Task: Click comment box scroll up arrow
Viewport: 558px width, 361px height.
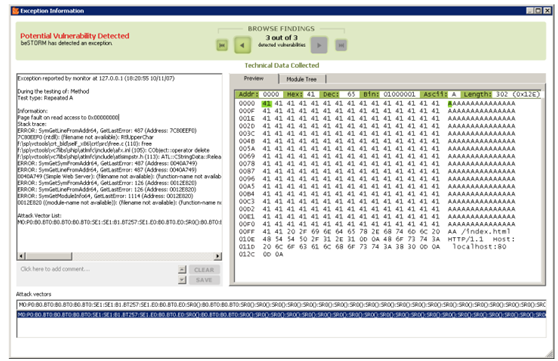Action: [x=182, y=270]
